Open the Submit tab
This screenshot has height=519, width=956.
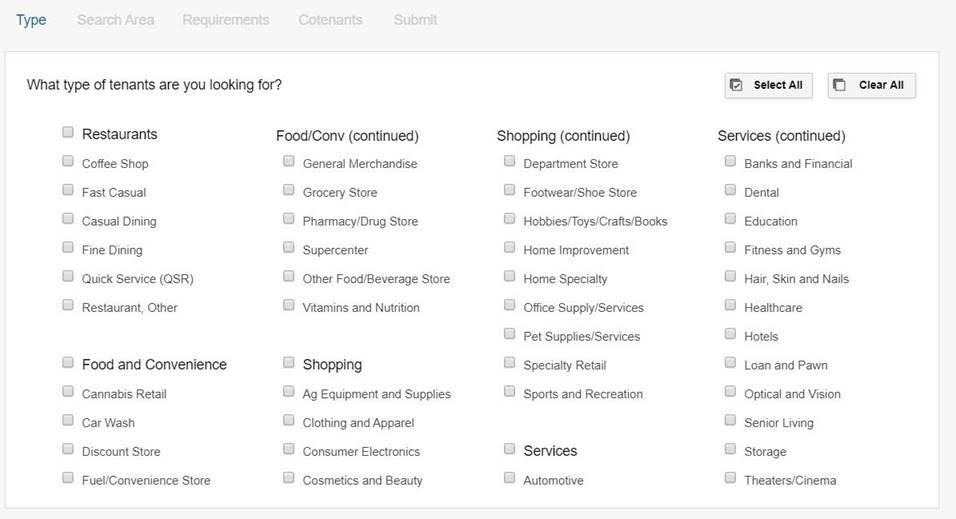415,20
